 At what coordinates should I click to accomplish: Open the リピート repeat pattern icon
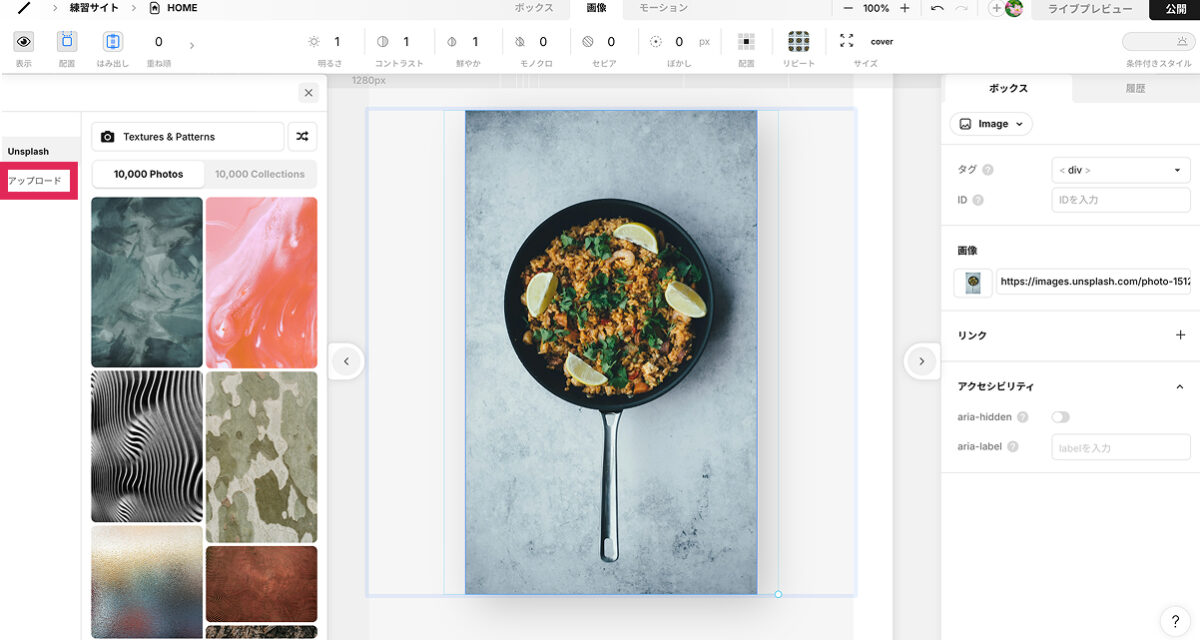coord(798,42)
